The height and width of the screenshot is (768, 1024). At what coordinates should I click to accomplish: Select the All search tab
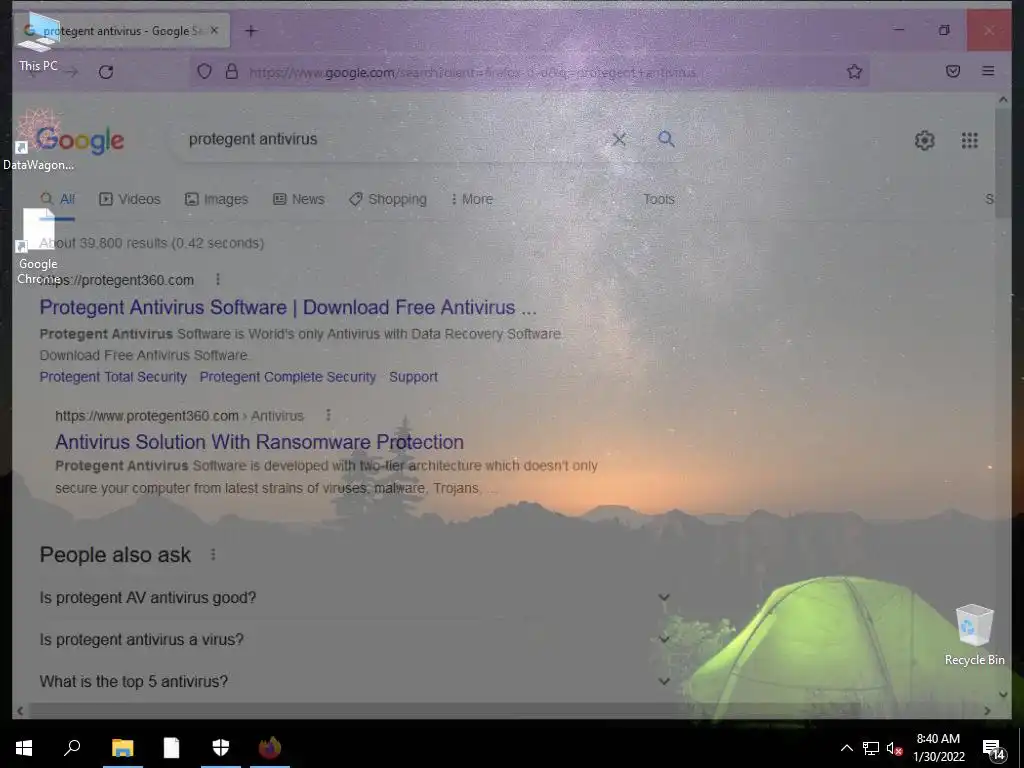click(x=57, y=199)
